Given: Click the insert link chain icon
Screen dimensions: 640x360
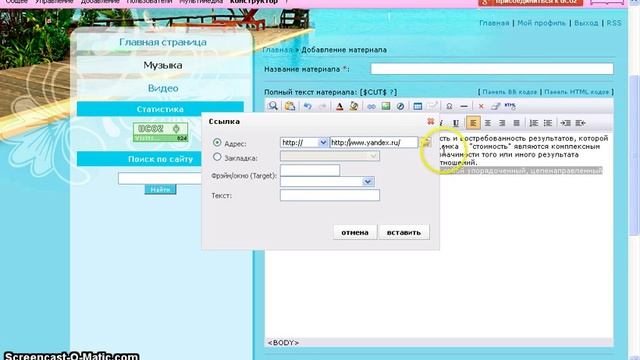Looking at the screenshot, I should coord(371,106).
